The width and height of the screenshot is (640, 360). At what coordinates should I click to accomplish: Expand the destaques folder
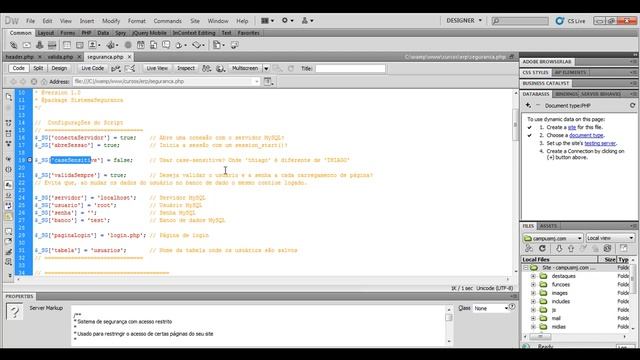pyautogui.click(x=533, y=276)
